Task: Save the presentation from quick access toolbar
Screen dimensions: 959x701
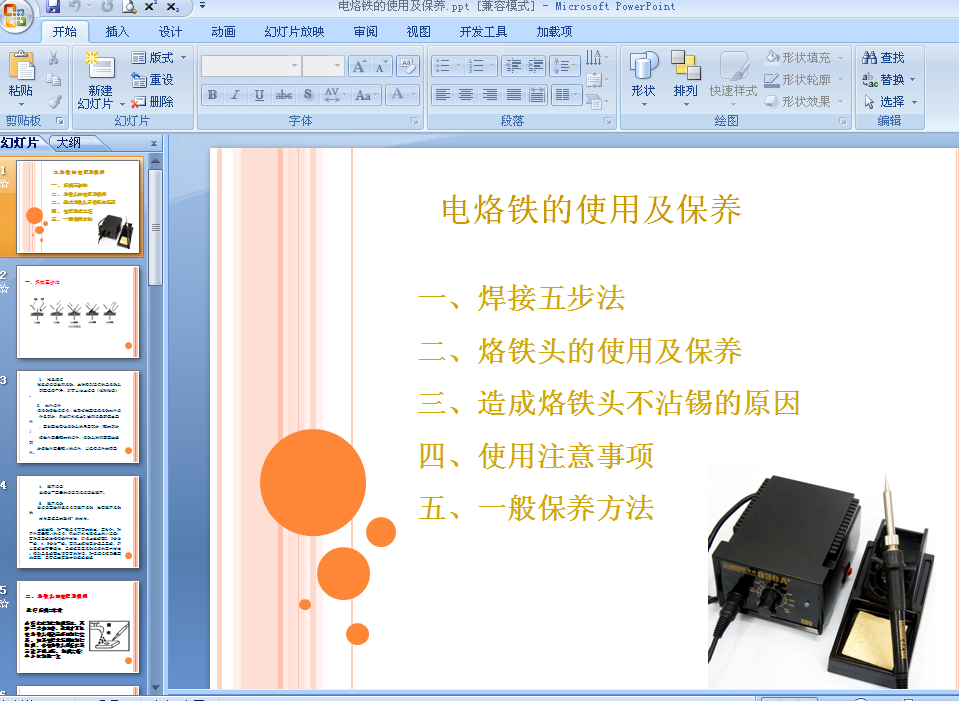Action: (x=53, y=7)
